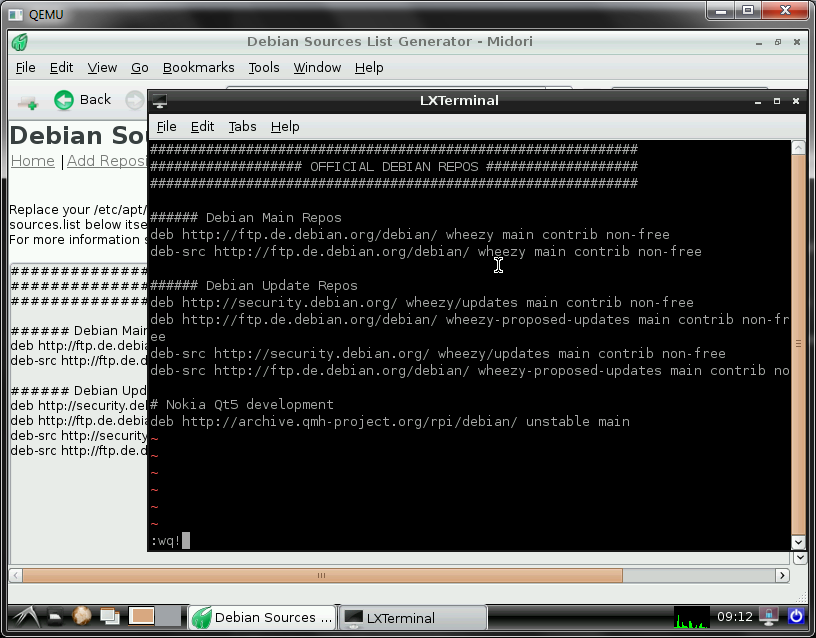816x638 pixels.
Task: Maximize the LXTerminal window
Action: [776, 101]
